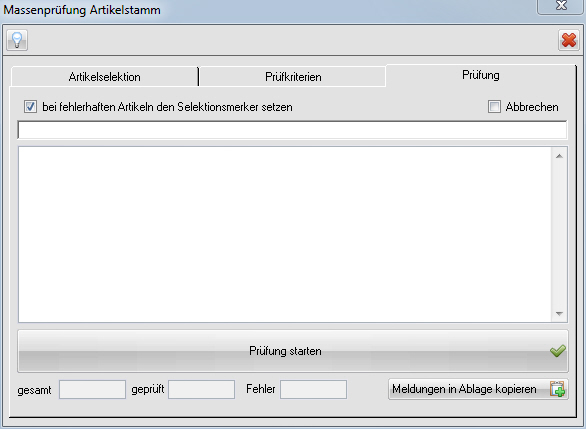The height and width of the screenshot is (429, 586).
Task: Copy messages via Meldungen in Ablage kopieren
Action: point(478,389)
